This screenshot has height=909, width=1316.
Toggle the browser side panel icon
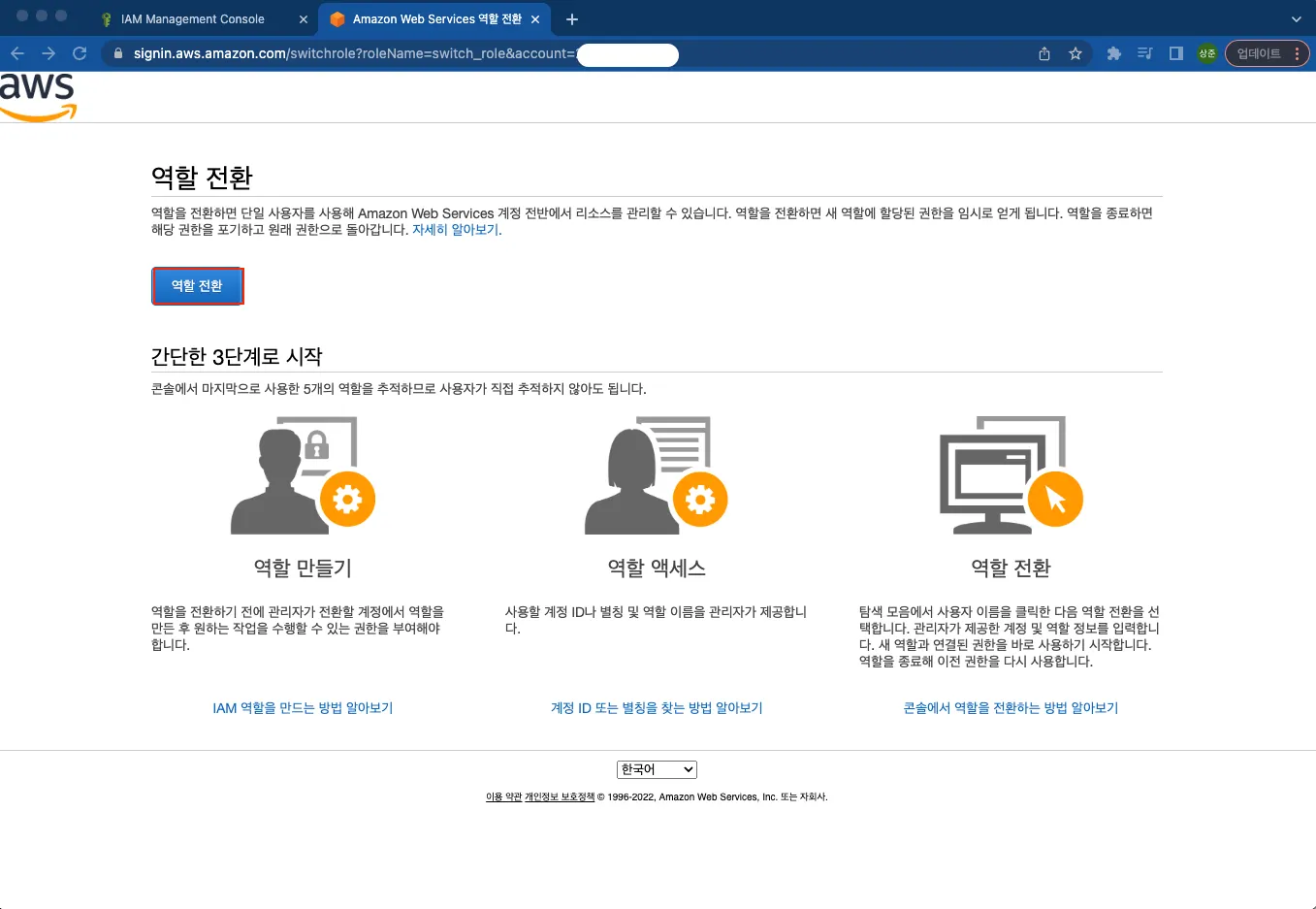[1176, 53]
